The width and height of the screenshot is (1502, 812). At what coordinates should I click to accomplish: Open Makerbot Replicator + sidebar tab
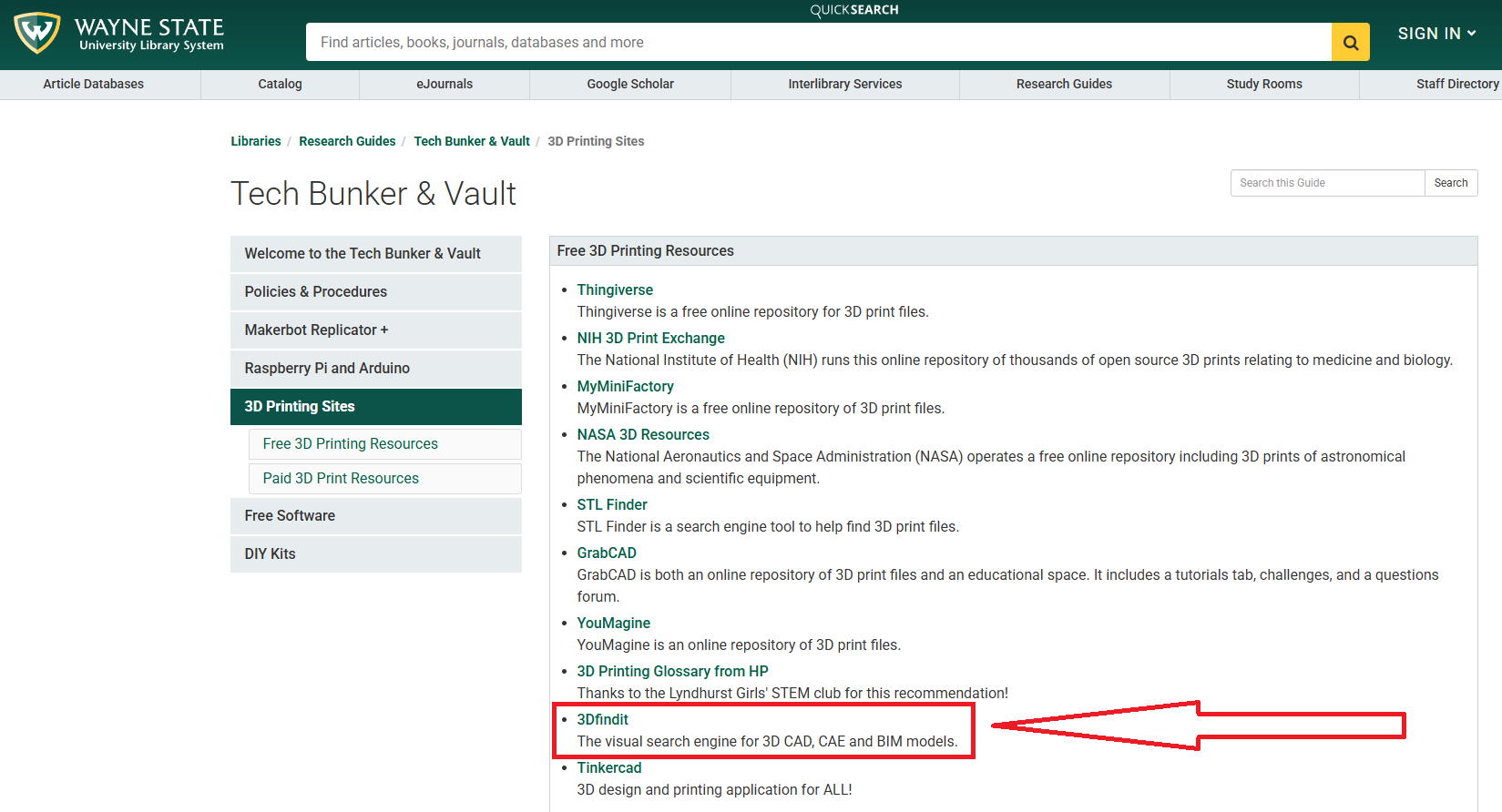pyautogui.click(x=376, y=330)
